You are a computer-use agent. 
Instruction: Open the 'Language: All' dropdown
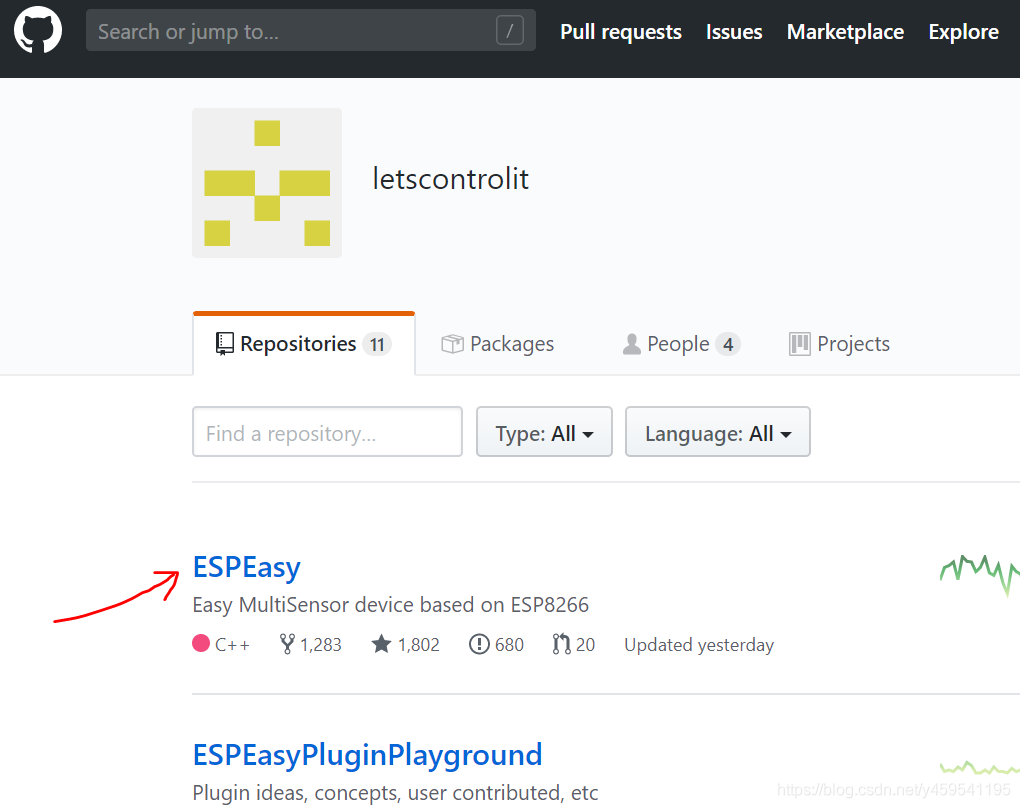718,432
